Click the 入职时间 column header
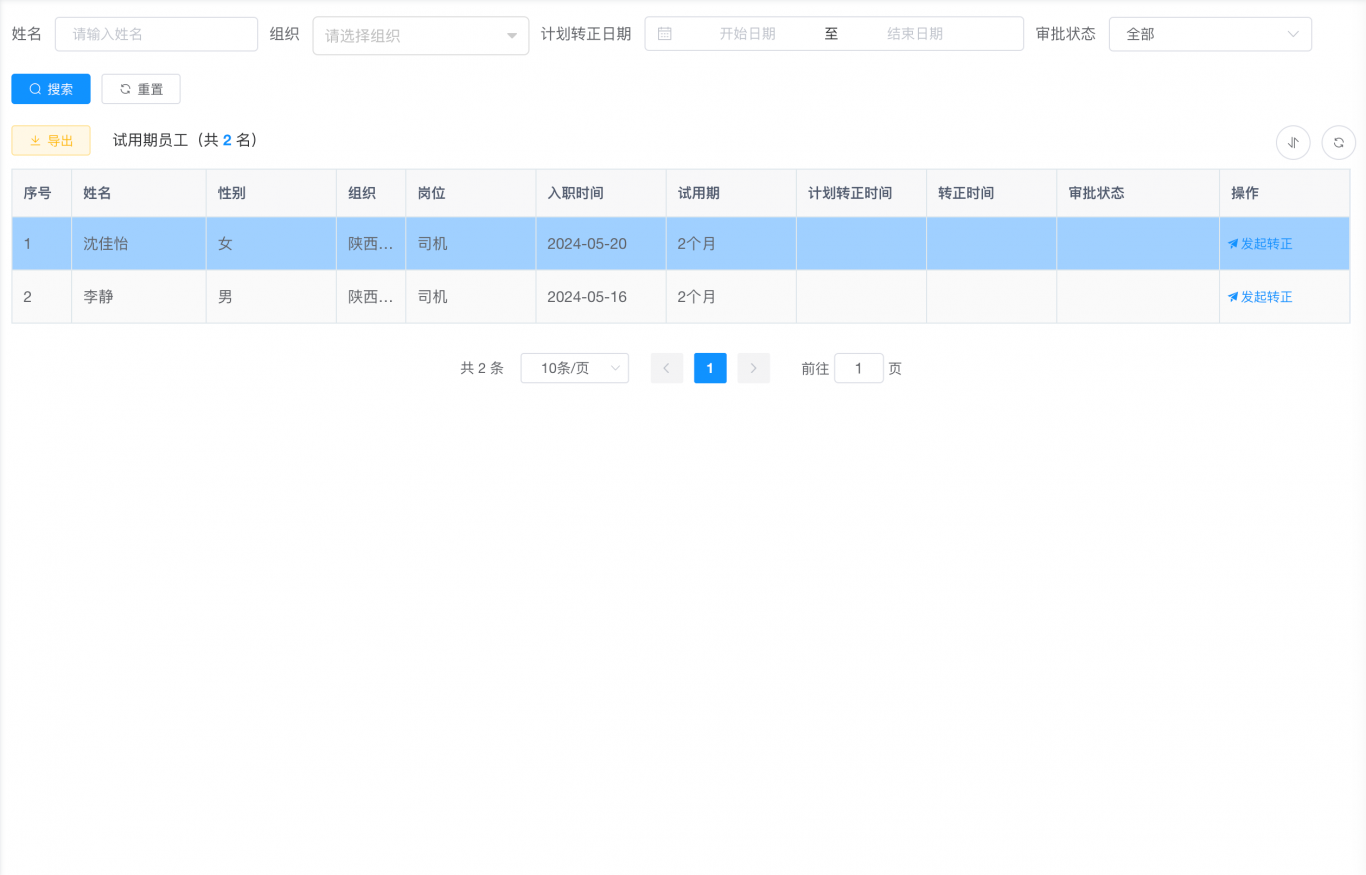This screenshot has height=875, width=1366. click(601, 193)
